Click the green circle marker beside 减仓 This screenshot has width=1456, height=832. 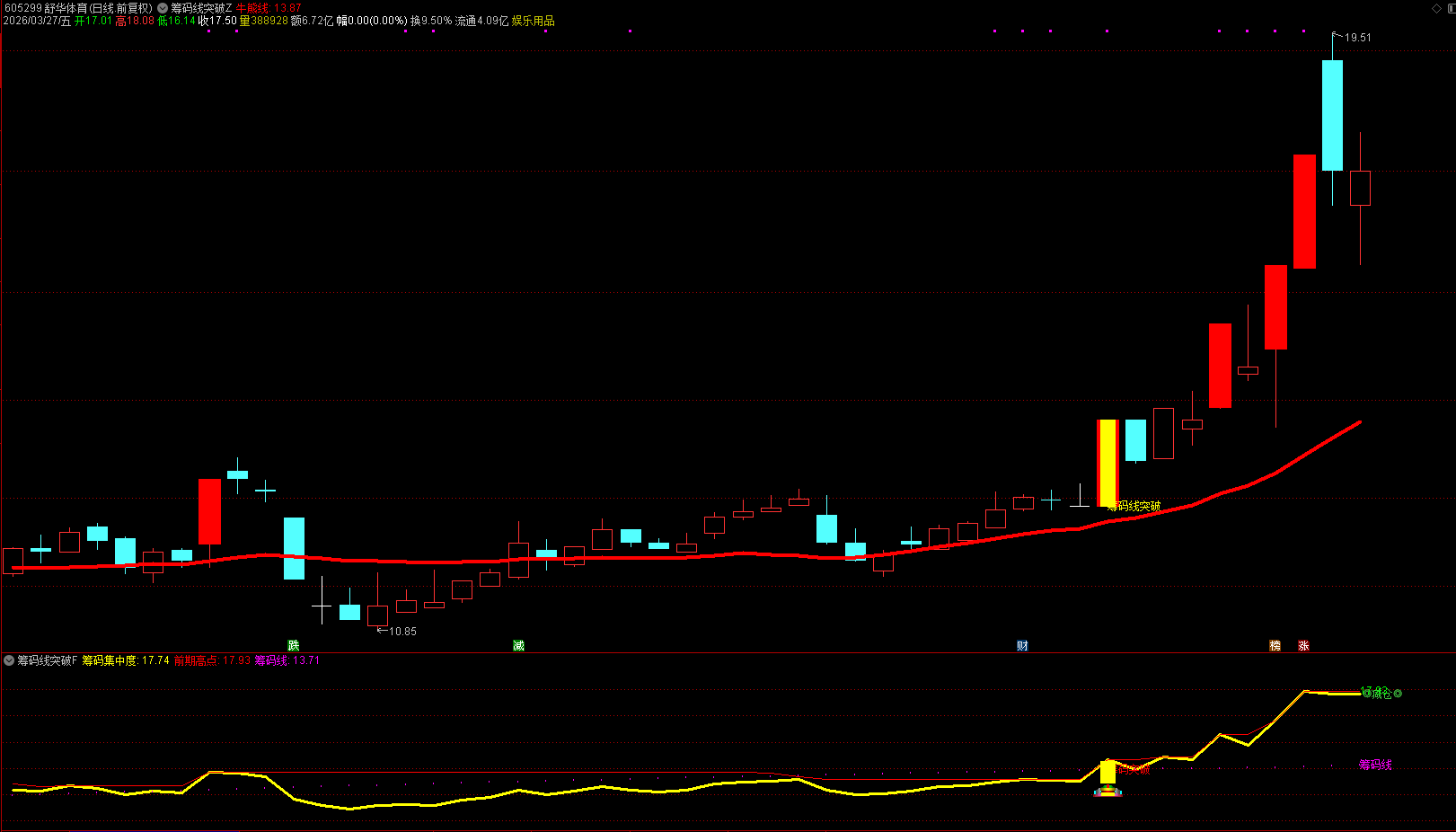[x=1397, y=693]
